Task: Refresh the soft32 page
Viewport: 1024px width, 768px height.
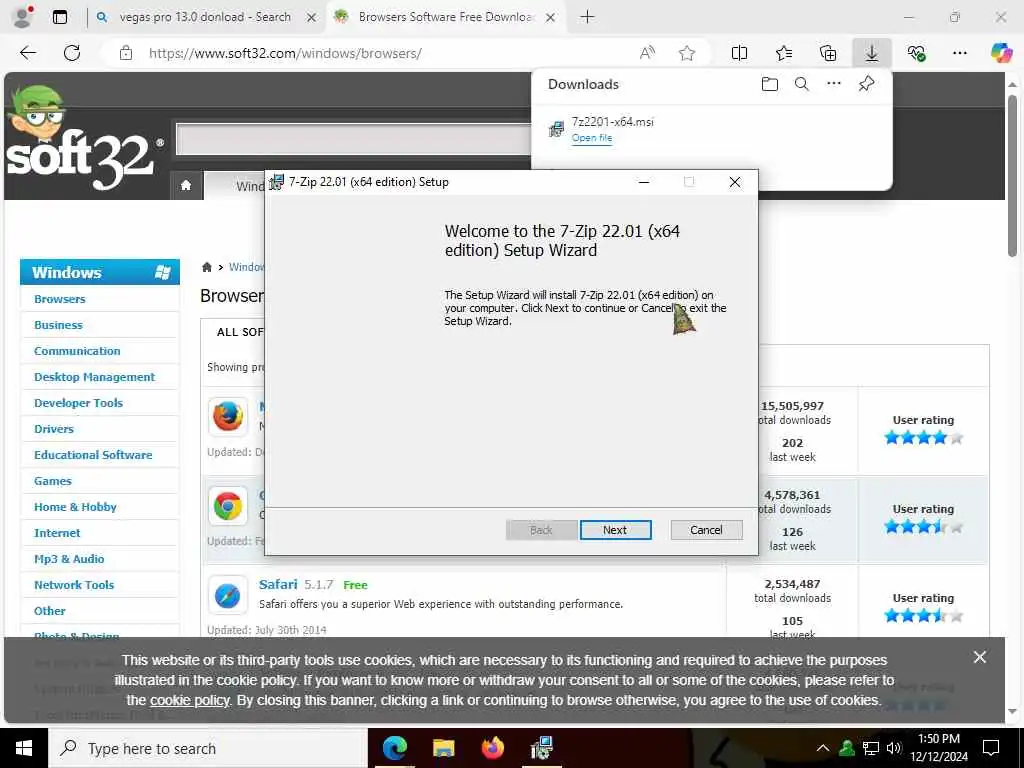Action: click(72, 53)
